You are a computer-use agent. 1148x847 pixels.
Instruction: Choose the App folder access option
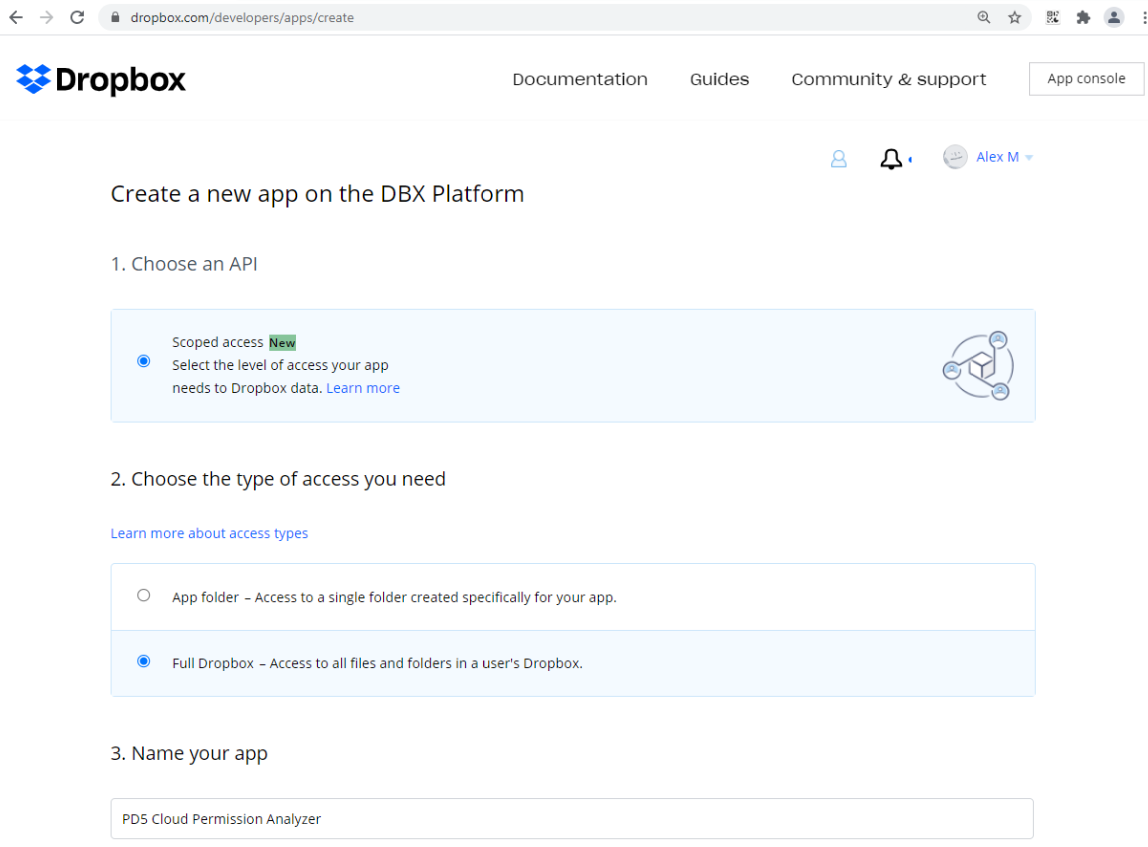click(143, 594)
